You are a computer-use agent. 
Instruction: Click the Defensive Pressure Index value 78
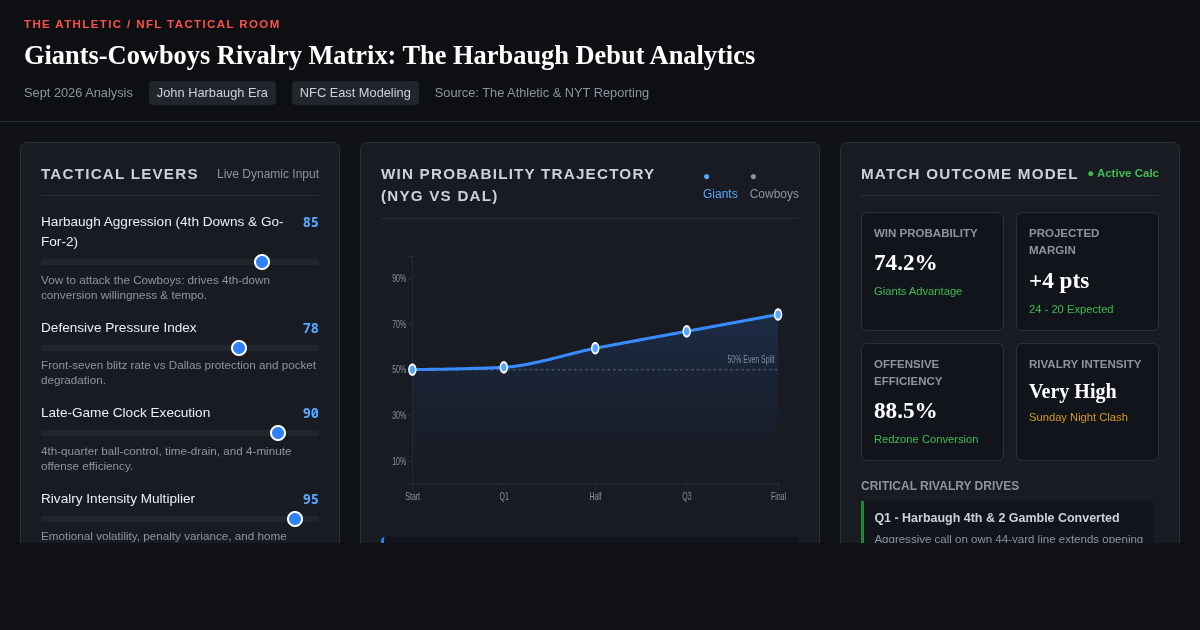(311, 328)
